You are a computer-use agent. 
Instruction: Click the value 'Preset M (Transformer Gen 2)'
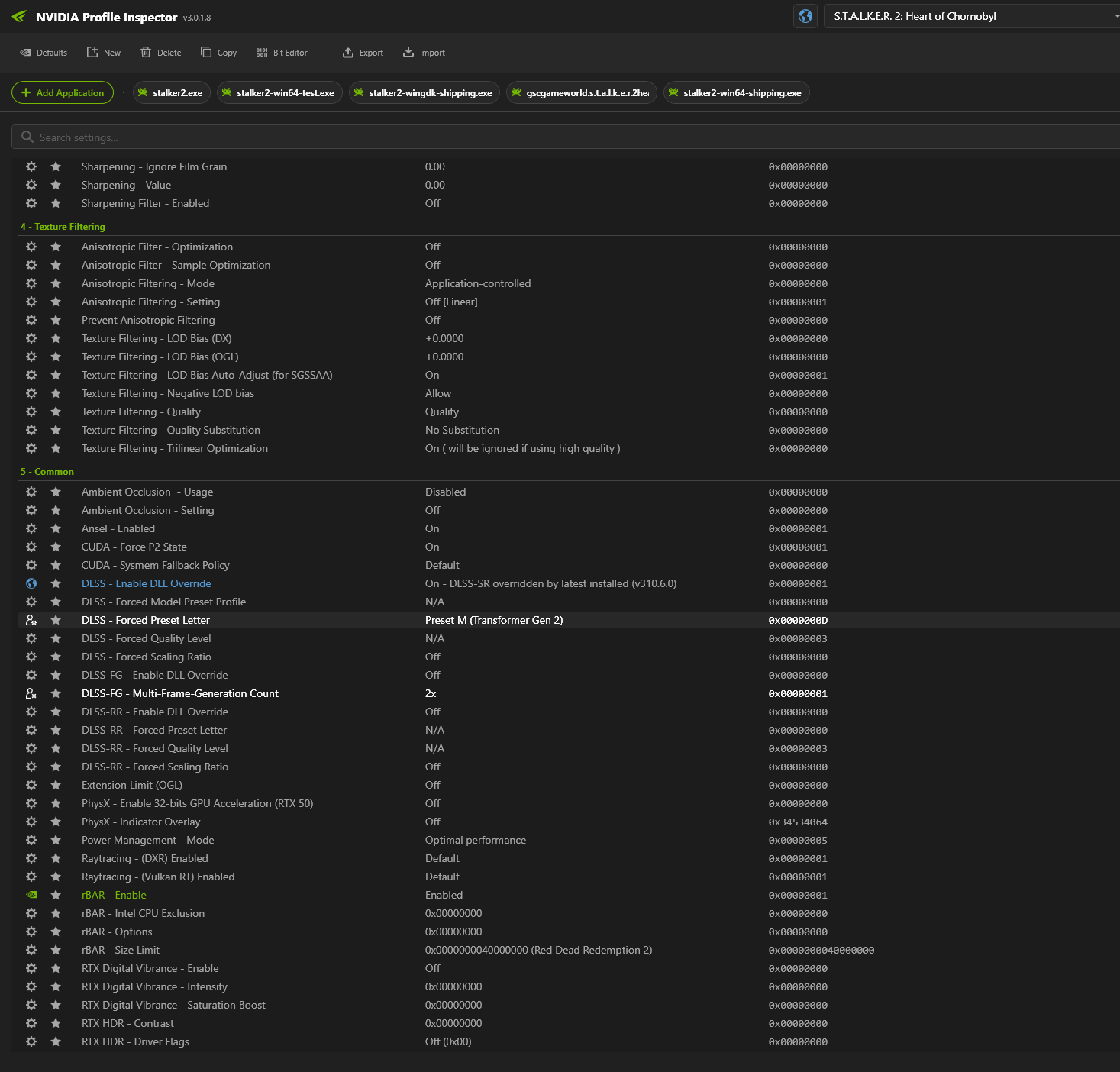[494, 620]
